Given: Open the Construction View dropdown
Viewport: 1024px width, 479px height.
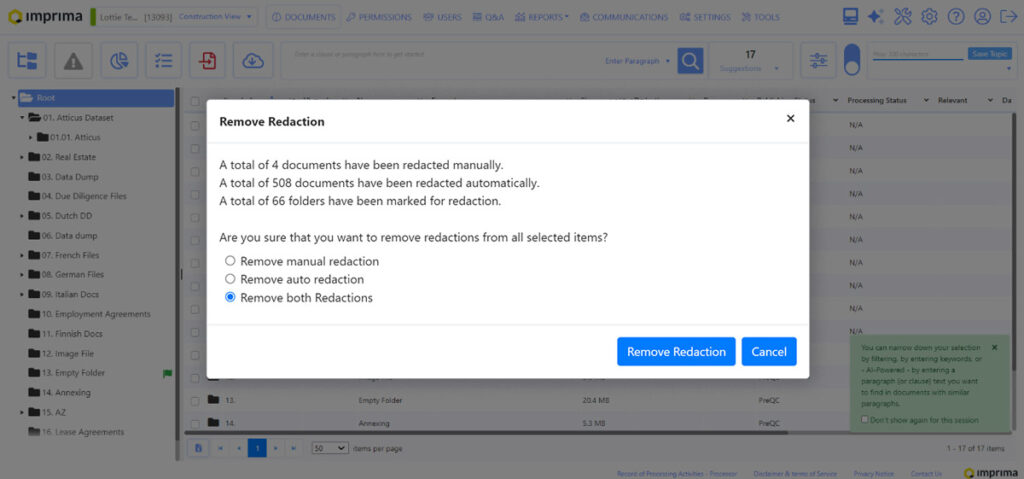Looking at the screenshot, I should point(216,17).
